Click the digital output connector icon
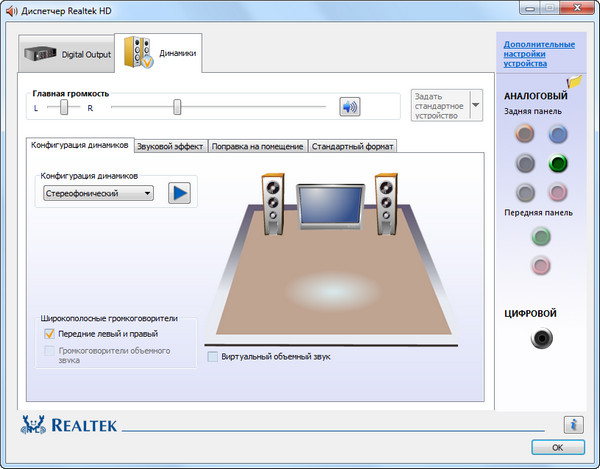 coord(541,340)
